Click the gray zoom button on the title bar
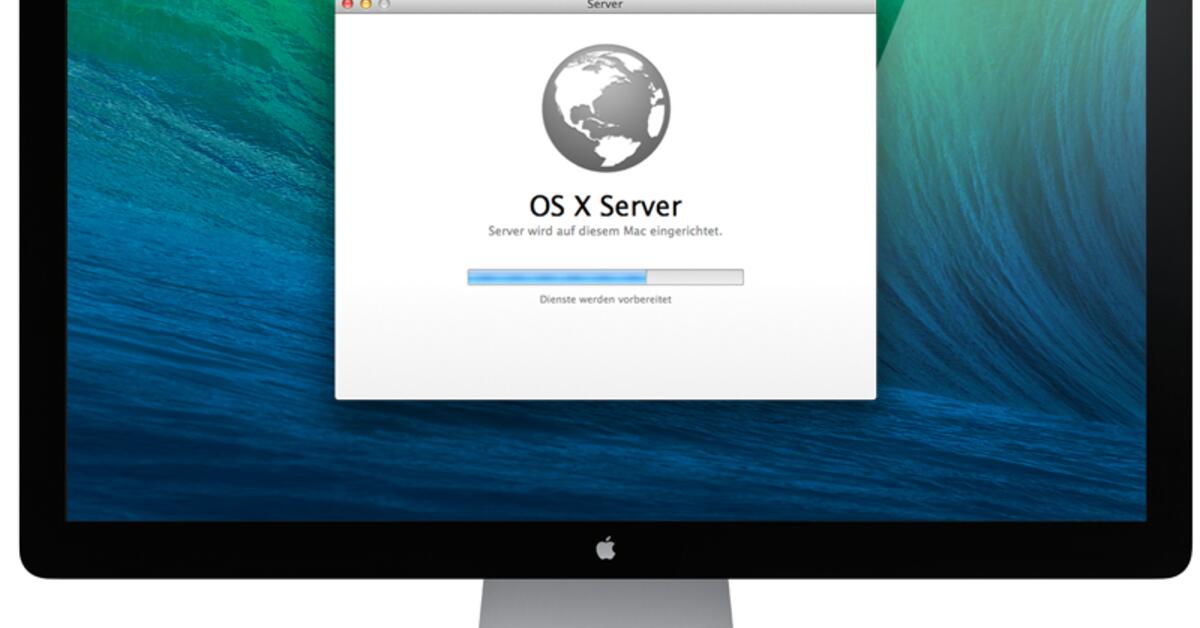 384,4
